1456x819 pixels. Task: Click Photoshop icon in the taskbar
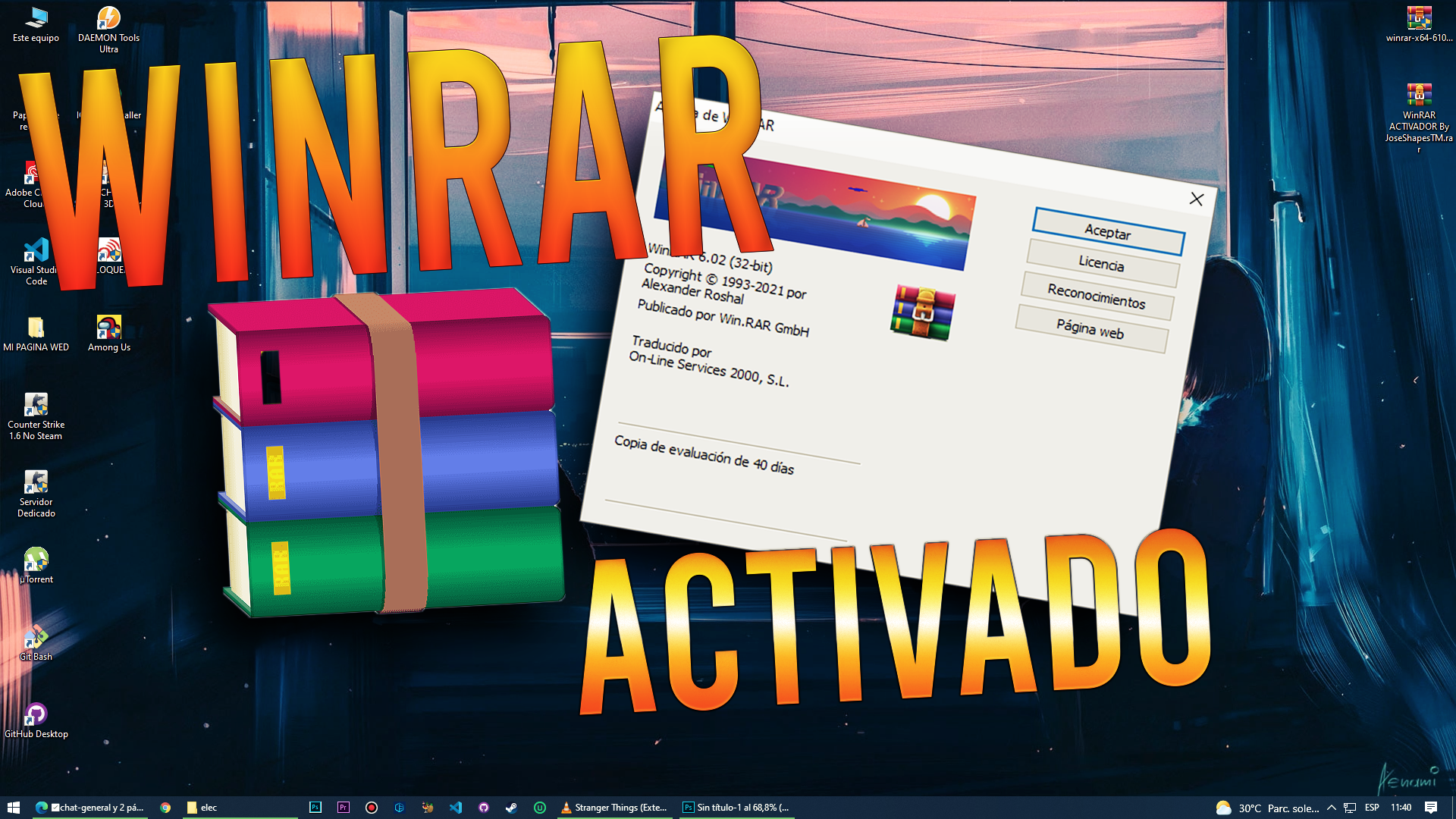(x=315, y=808)
